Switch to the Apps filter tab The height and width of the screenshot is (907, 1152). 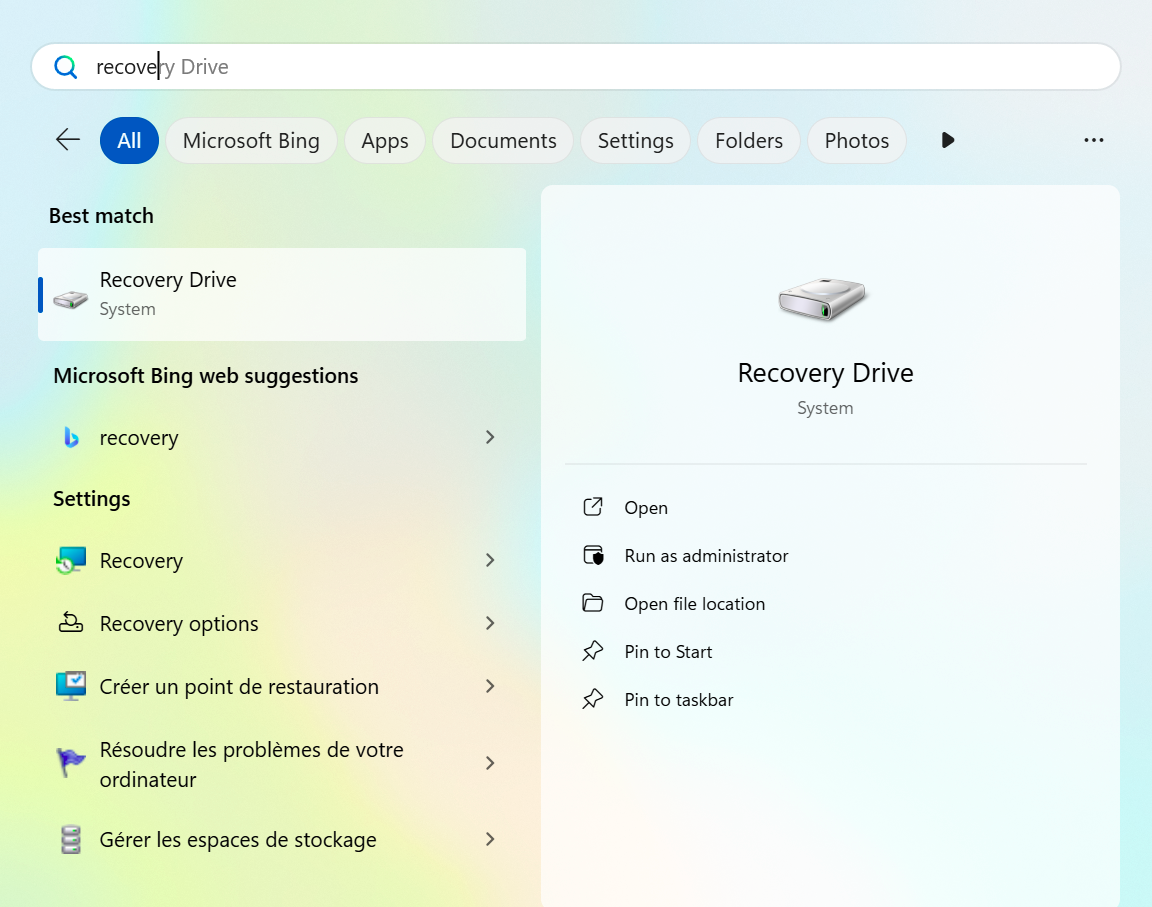385,141
